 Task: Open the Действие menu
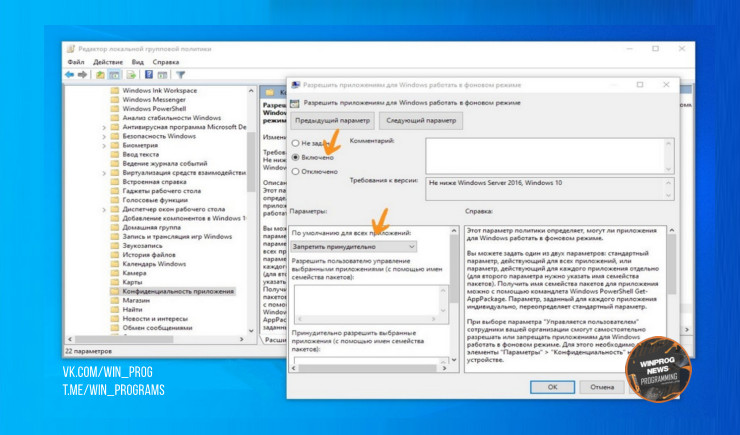[x=108, y=62]
